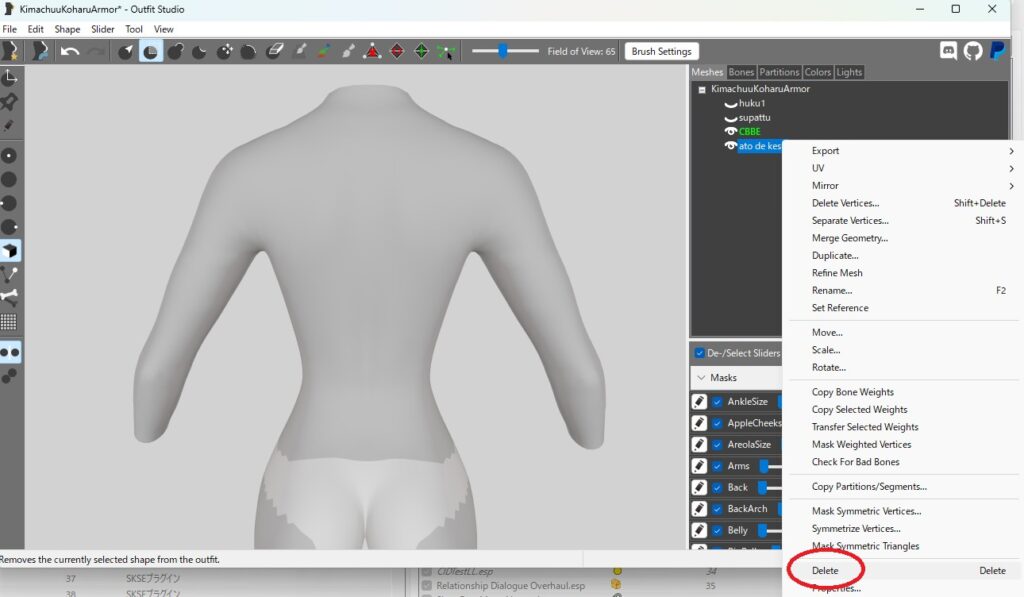Select the eraser tool in top toolbar
This screenshot has height=597, width=1024.
pyautogui.click(x=275, y=51)
